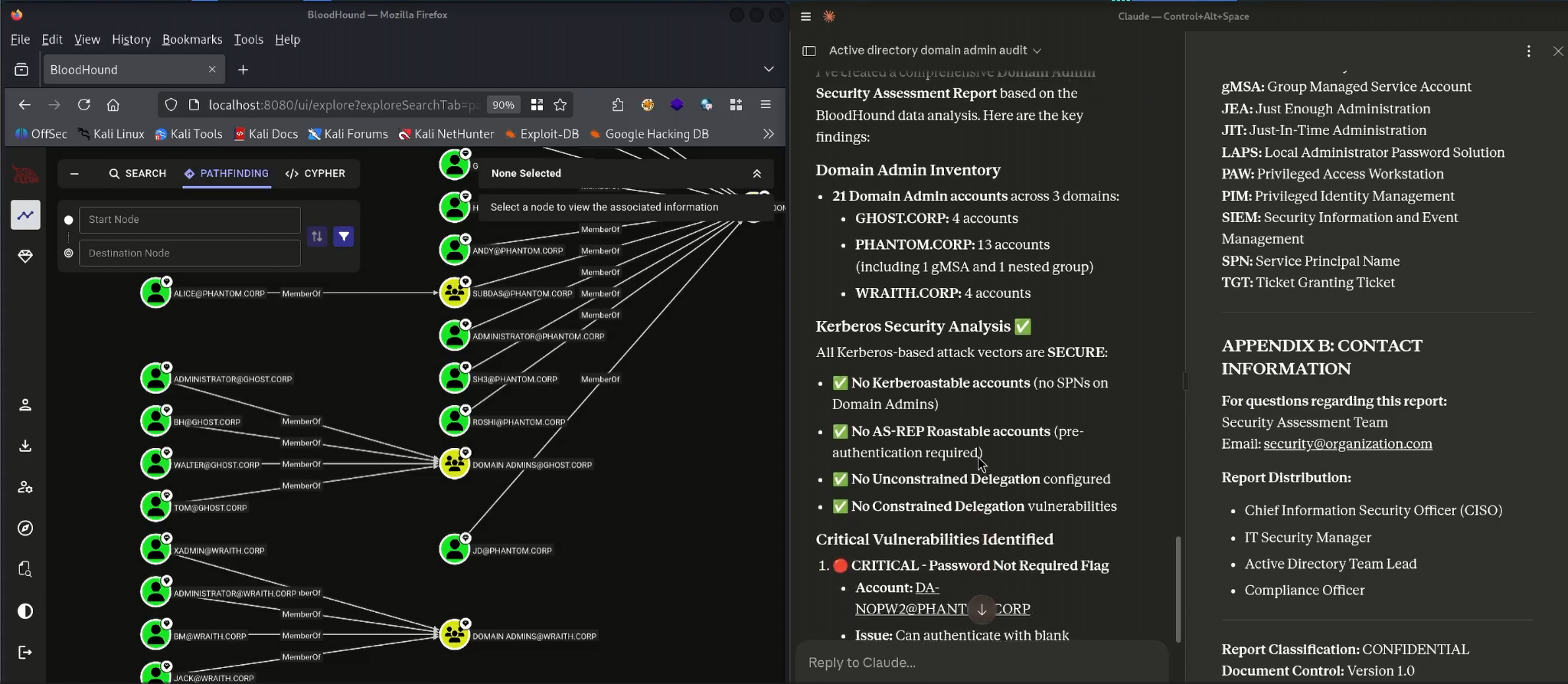Open the download collectors sidebar icon
The width and height of the screenshot is (1568, 684).
[25, 446]
